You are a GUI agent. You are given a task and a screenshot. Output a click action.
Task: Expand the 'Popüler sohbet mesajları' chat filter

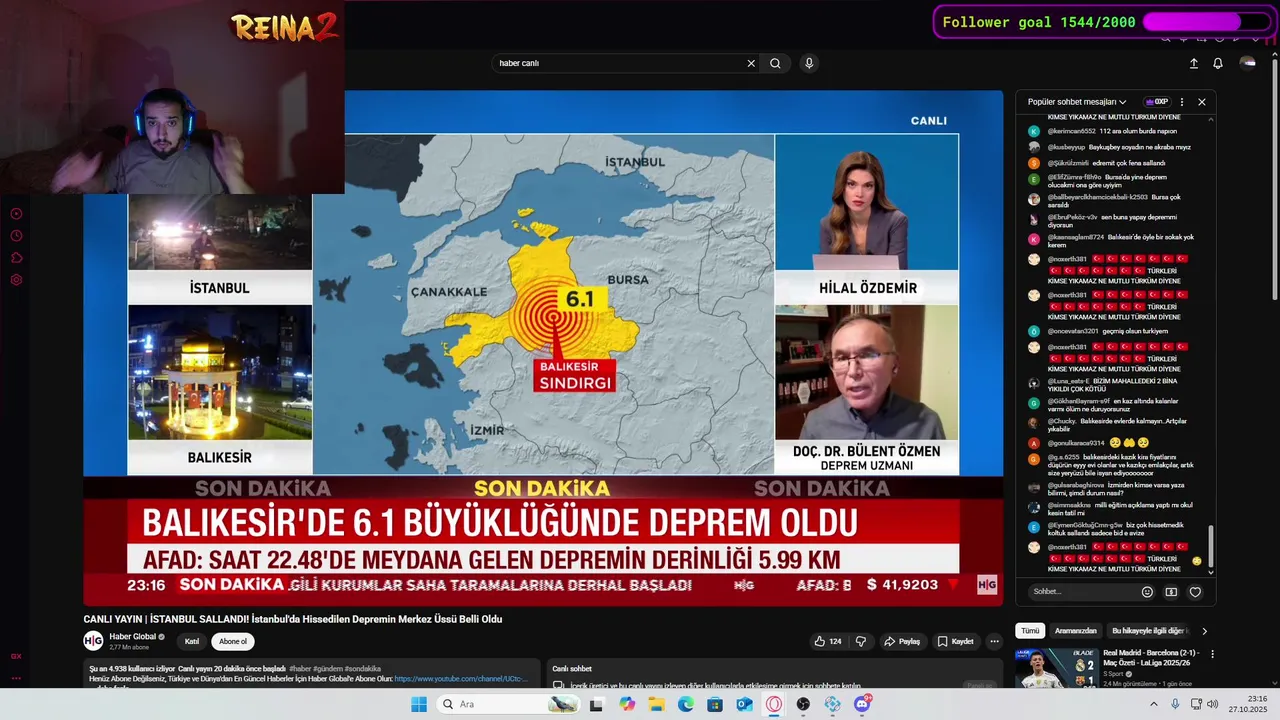1077,102
